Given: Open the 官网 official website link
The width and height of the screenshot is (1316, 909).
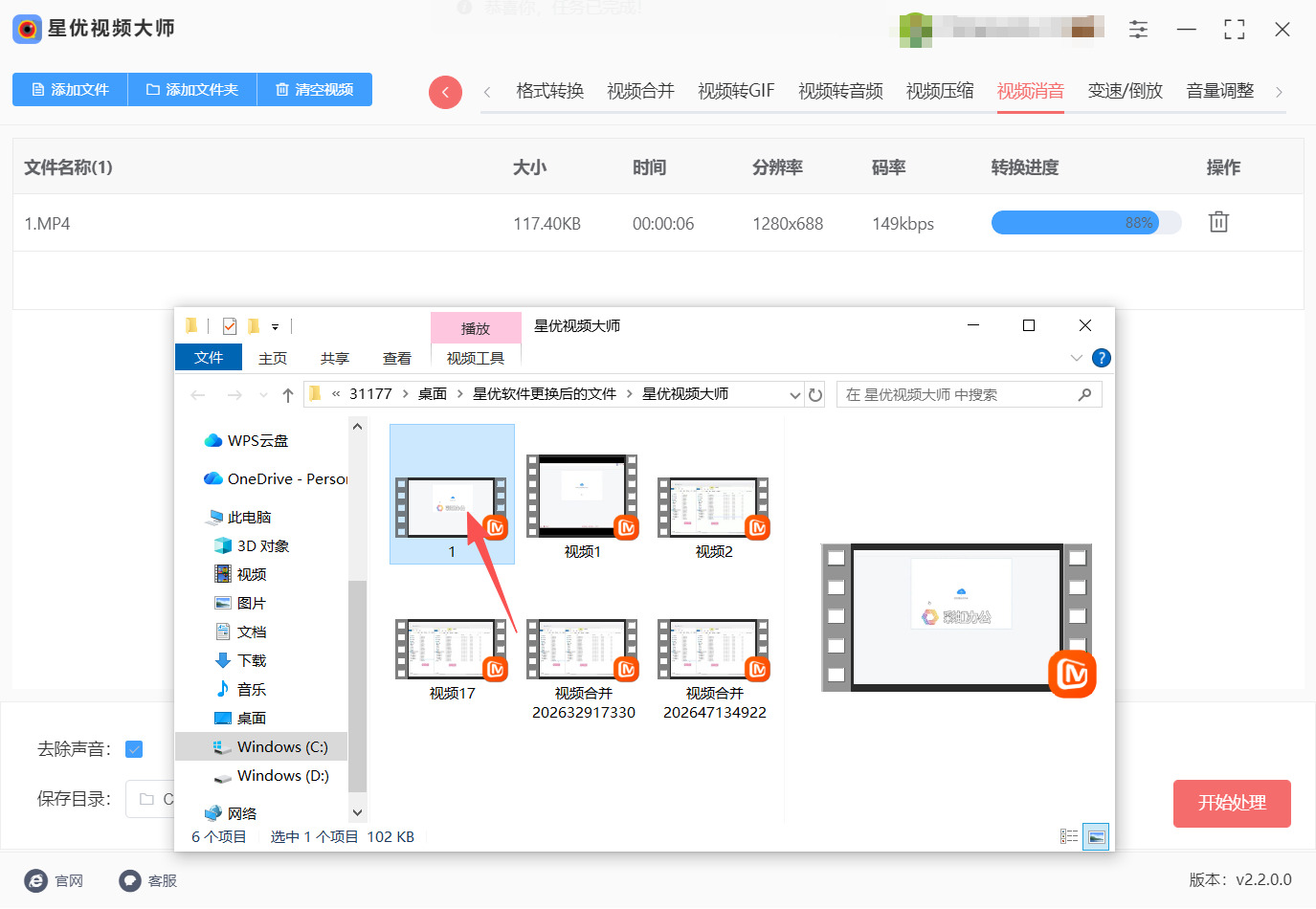Looking at the screenshot, I should click(54, 880).
